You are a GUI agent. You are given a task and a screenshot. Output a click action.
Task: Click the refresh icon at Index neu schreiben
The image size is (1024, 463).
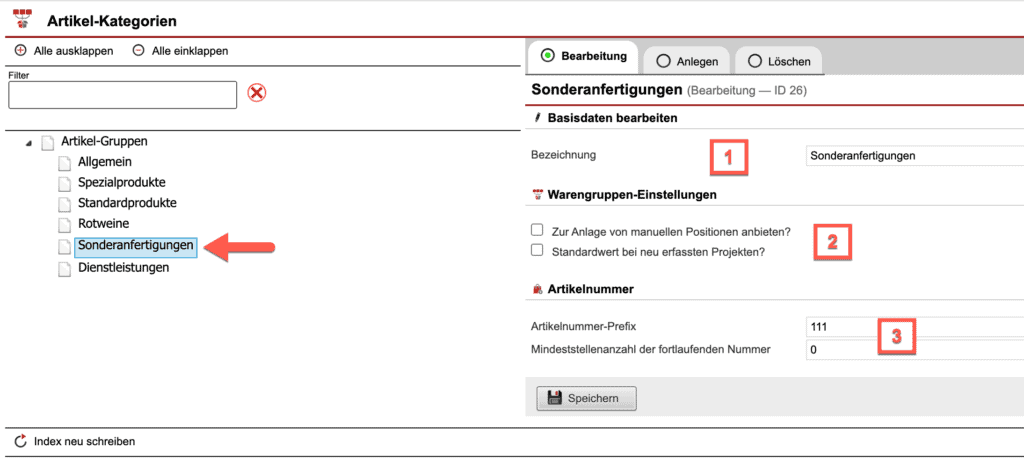point(22,441)
